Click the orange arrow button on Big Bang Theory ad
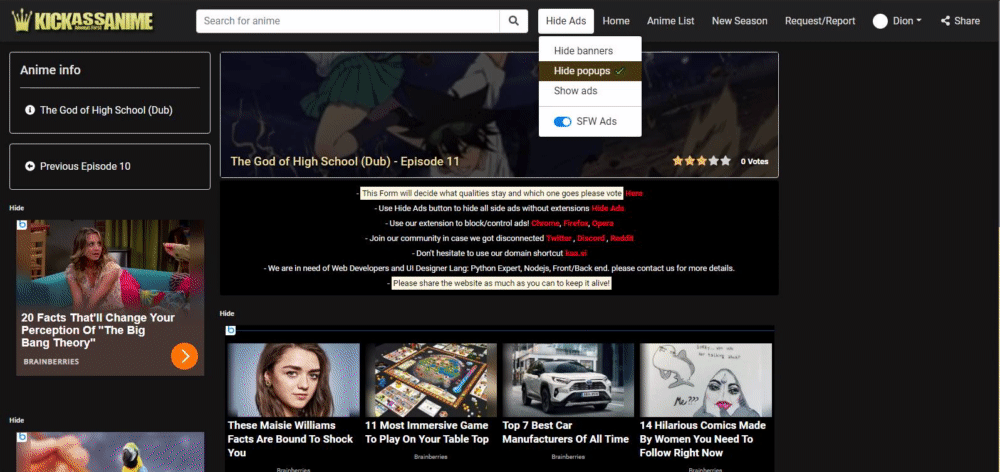Screen dimensions: 1000x472 (184, 356)
